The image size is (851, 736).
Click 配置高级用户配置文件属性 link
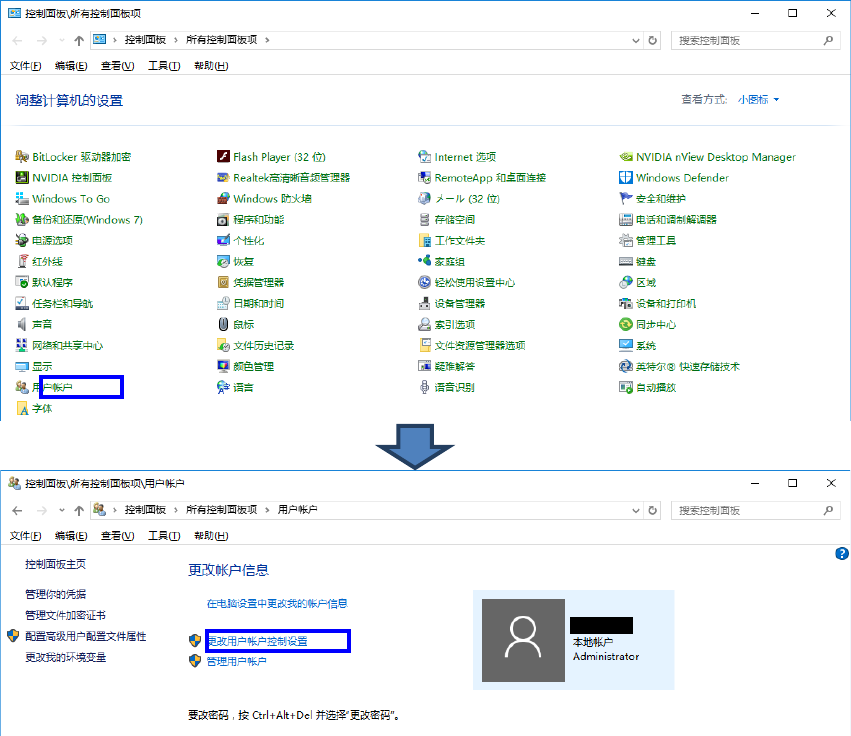(x=86, y=636)
